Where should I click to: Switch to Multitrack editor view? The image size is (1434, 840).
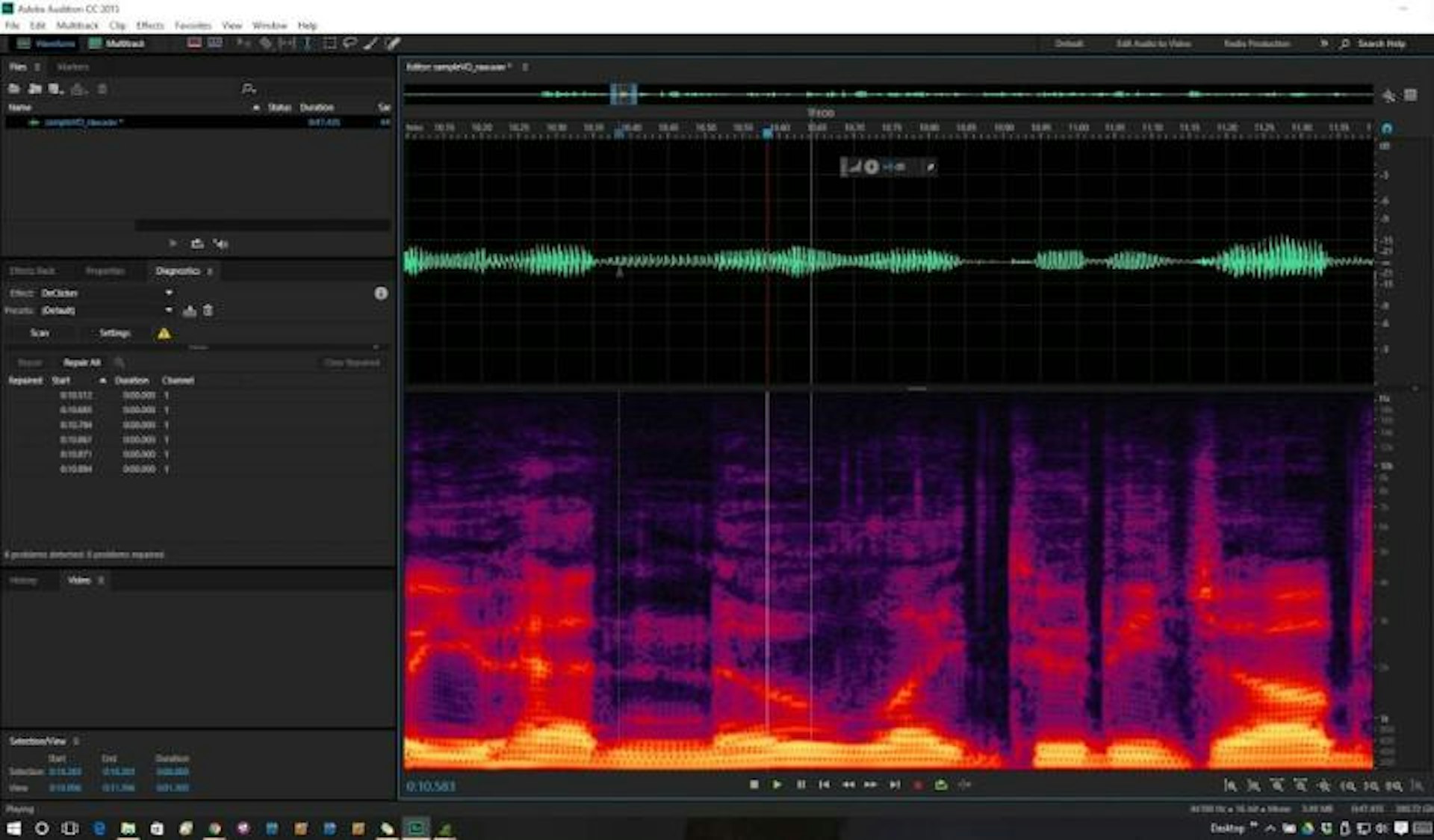(117, 43)
